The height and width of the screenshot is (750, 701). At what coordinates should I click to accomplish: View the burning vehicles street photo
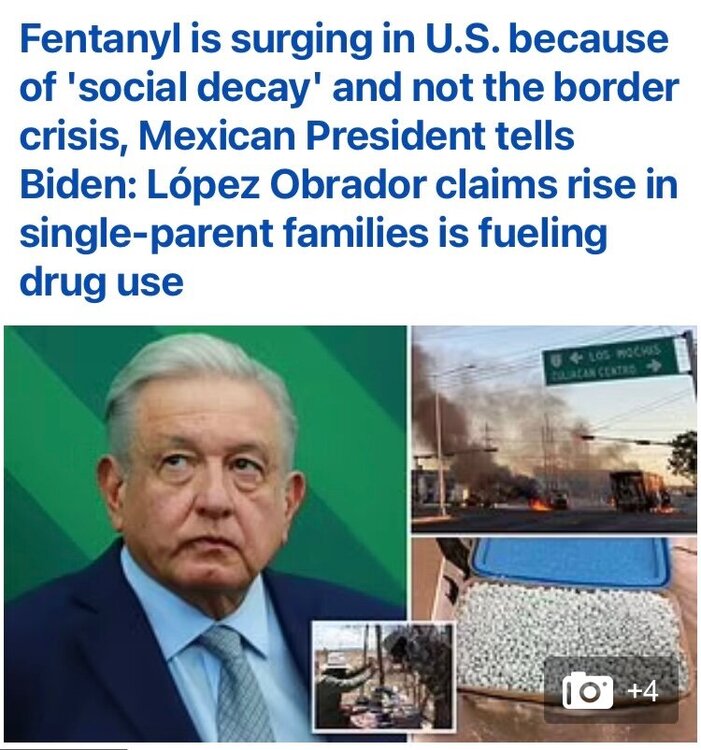554,429
